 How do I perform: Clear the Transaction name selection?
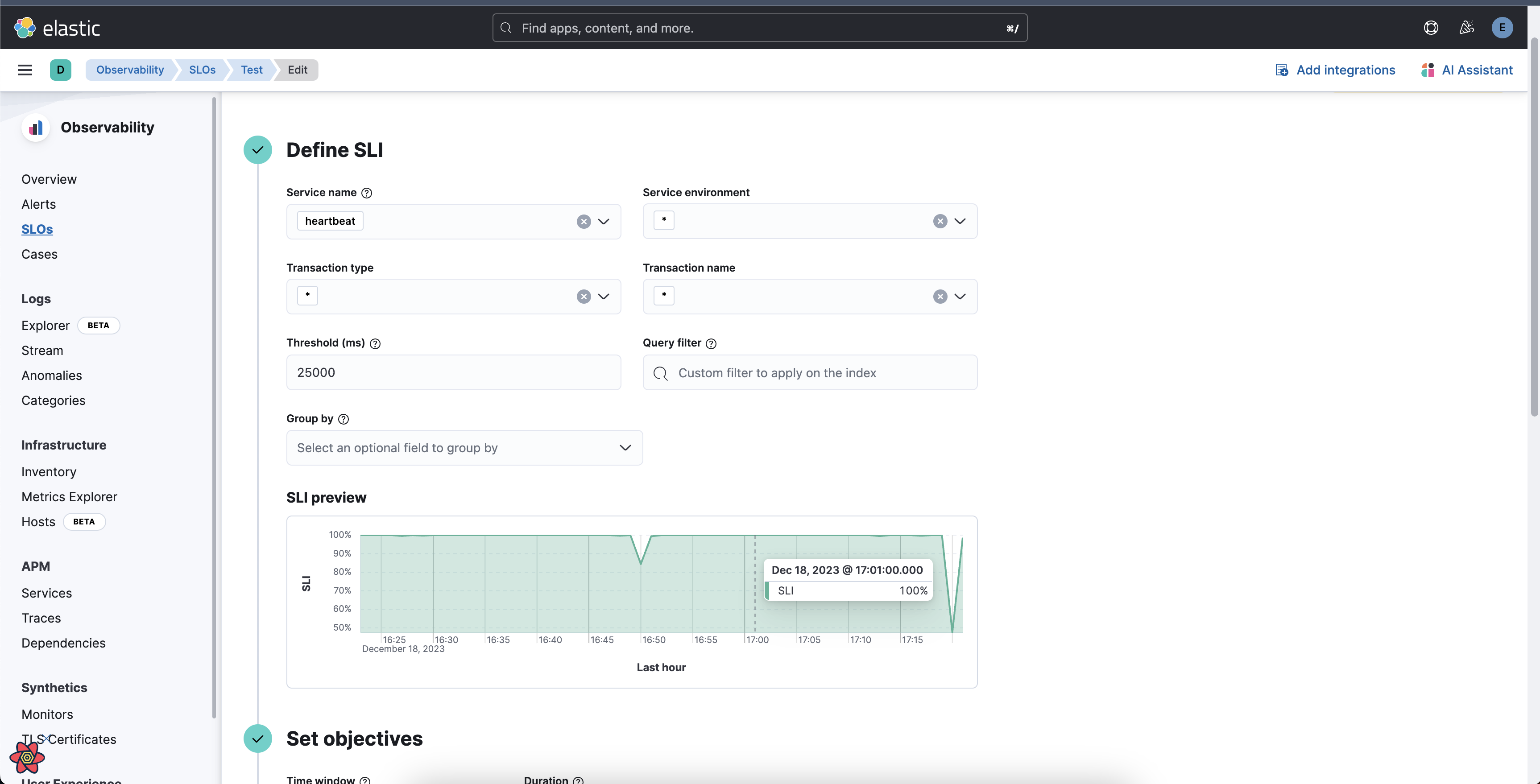tap(940, 297)
